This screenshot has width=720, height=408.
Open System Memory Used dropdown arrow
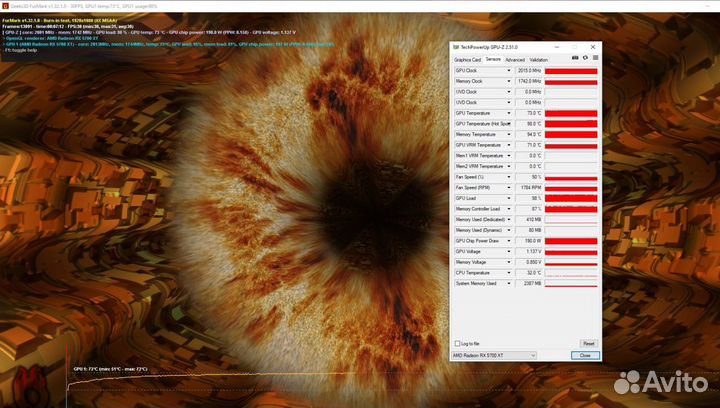coord(508,284)
